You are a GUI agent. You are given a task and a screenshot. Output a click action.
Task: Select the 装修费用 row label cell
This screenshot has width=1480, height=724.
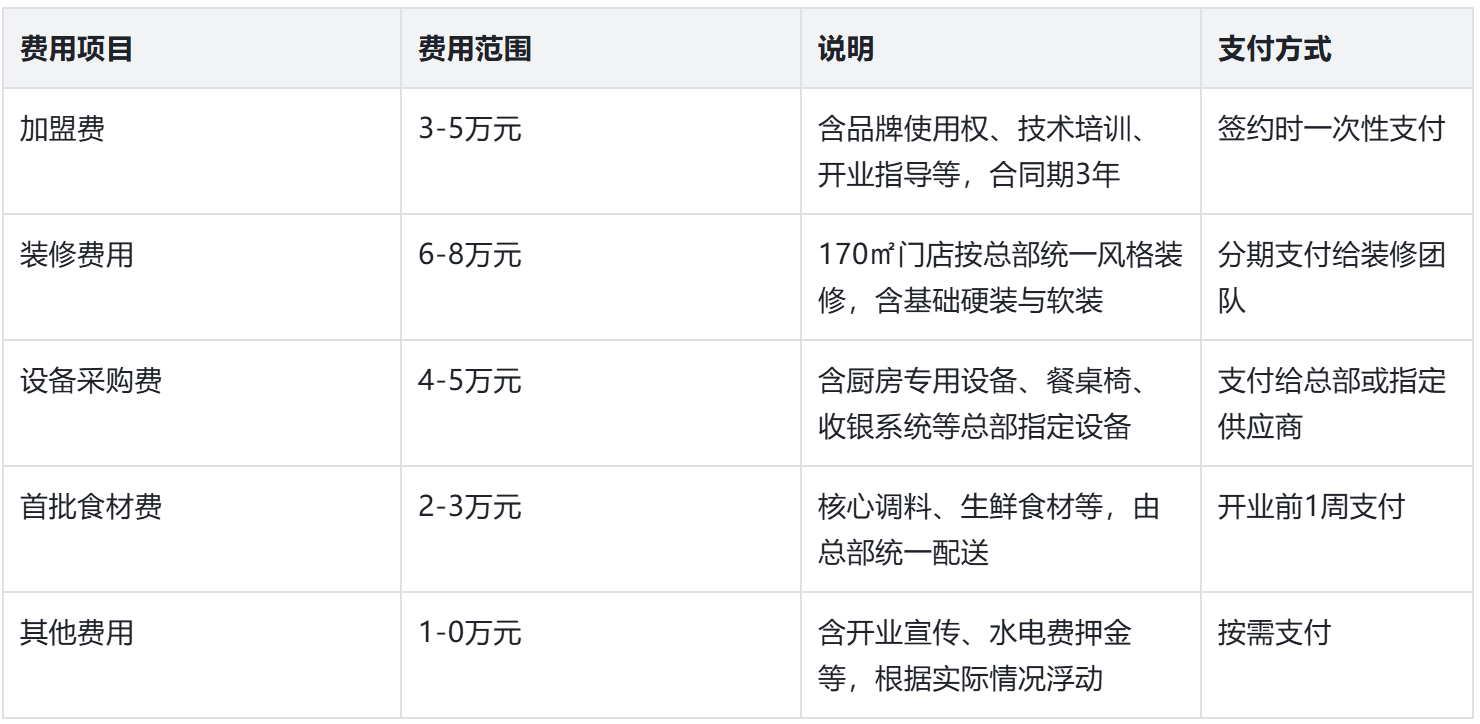coord(76,256)
